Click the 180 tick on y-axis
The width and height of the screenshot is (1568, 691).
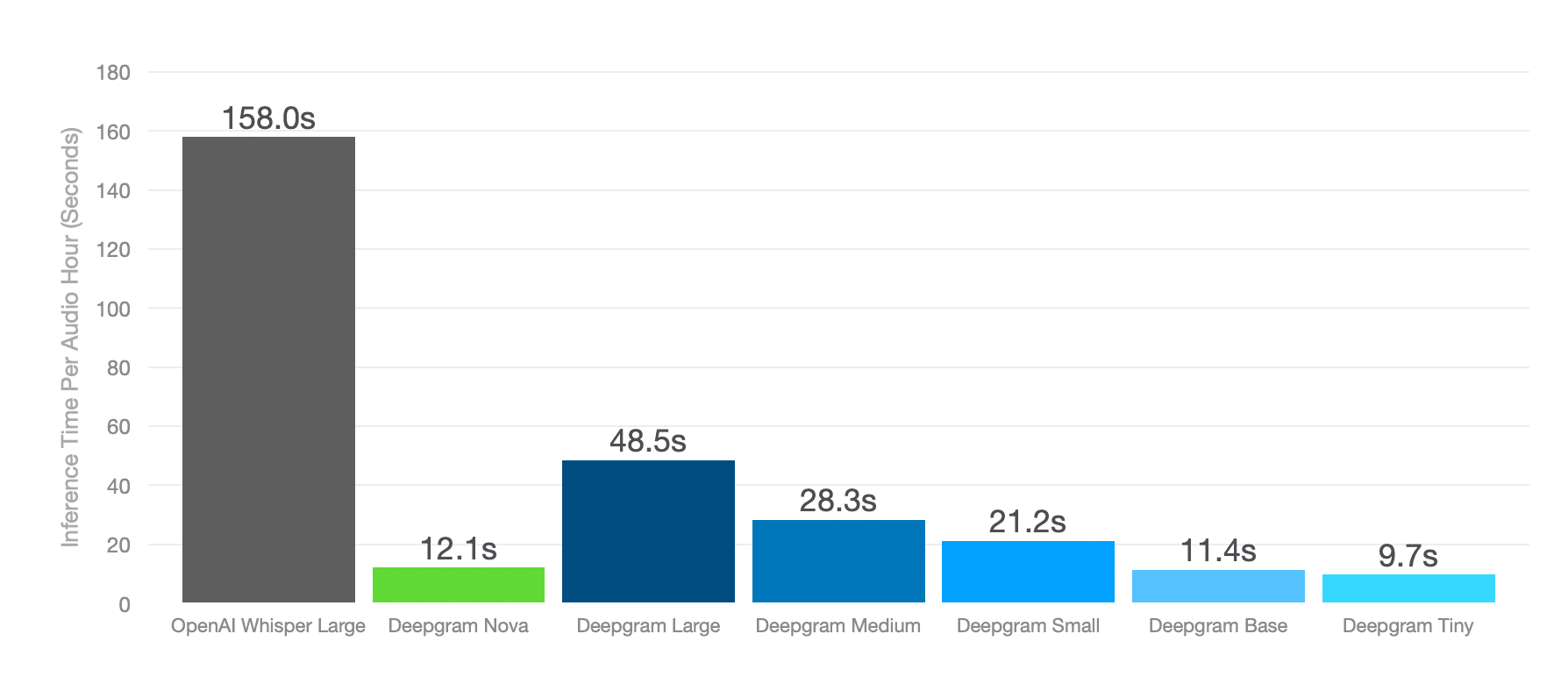click(x=113, y=73)
